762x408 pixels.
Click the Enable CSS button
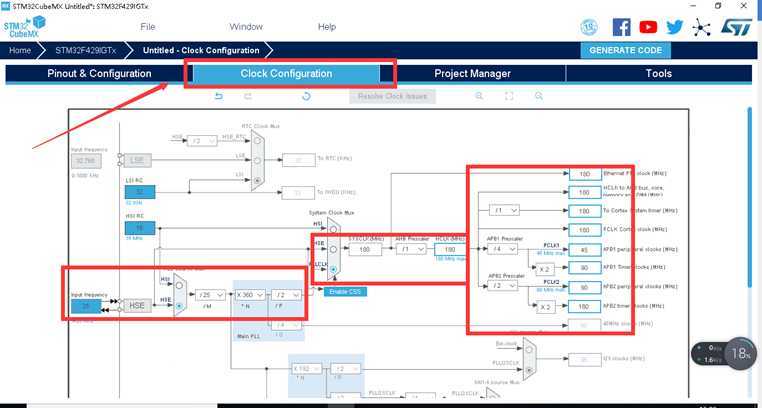pos(345,292)
